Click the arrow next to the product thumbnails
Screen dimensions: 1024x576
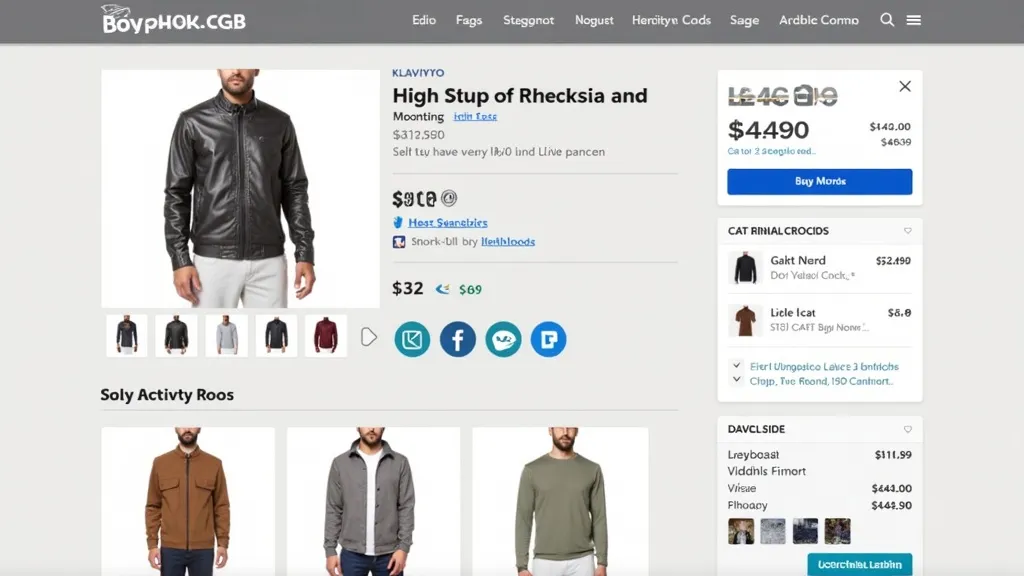(368, 337)
